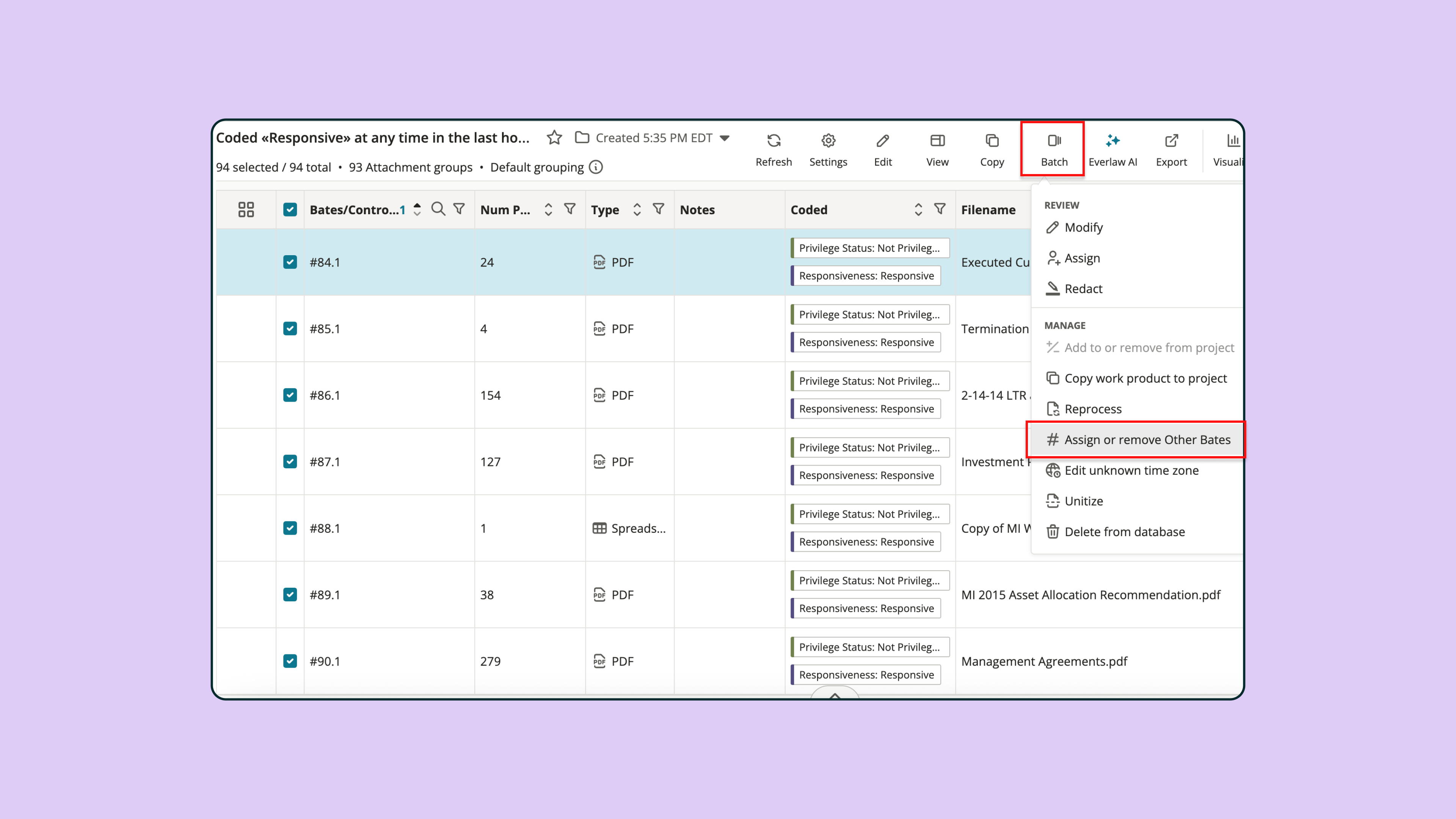Sort by the Type column arrows
The height and width of the screenshot is (819, 1456).
637,210
